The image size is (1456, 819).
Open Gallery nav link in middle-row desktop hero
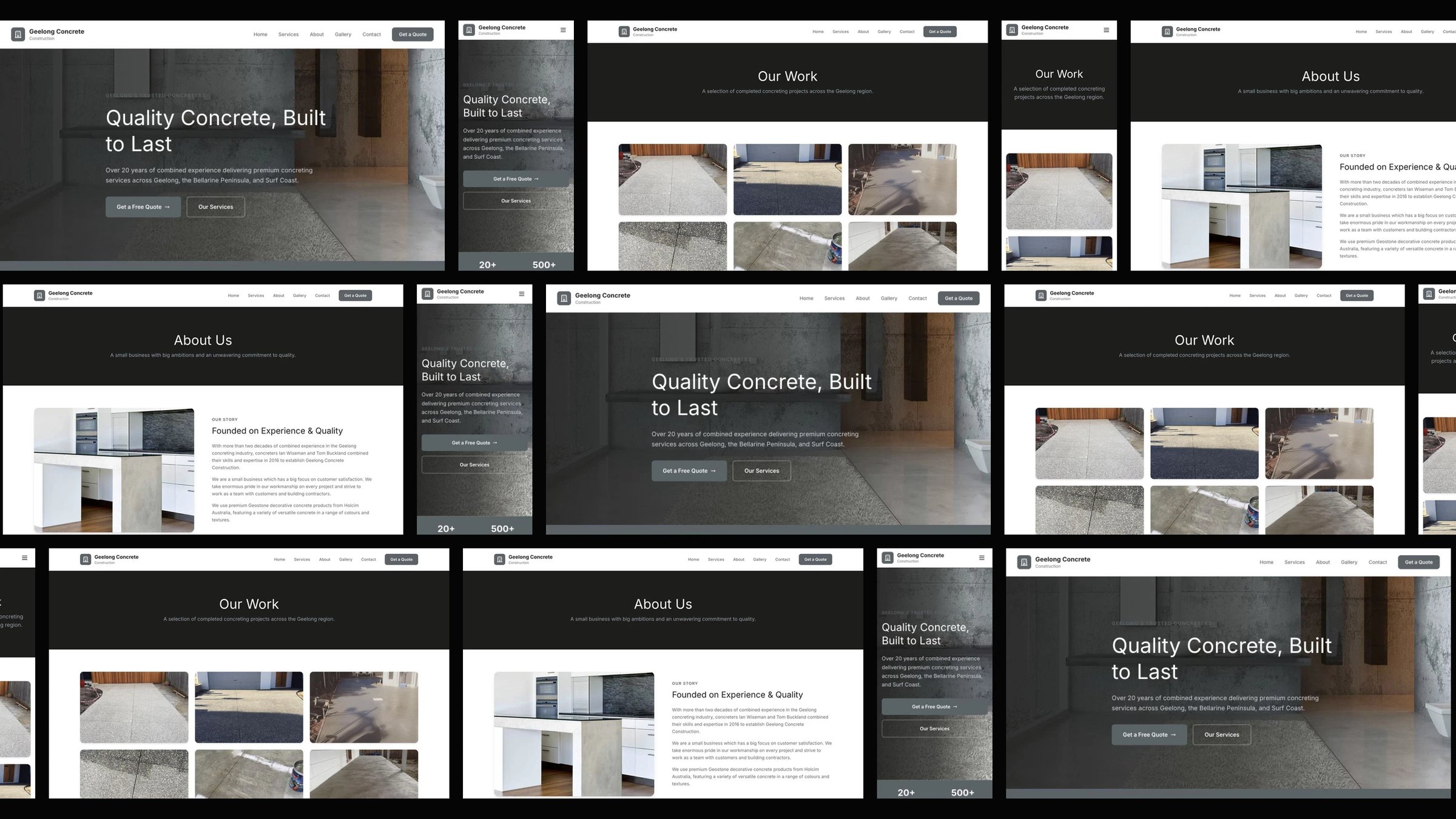[x=889, y=298]
